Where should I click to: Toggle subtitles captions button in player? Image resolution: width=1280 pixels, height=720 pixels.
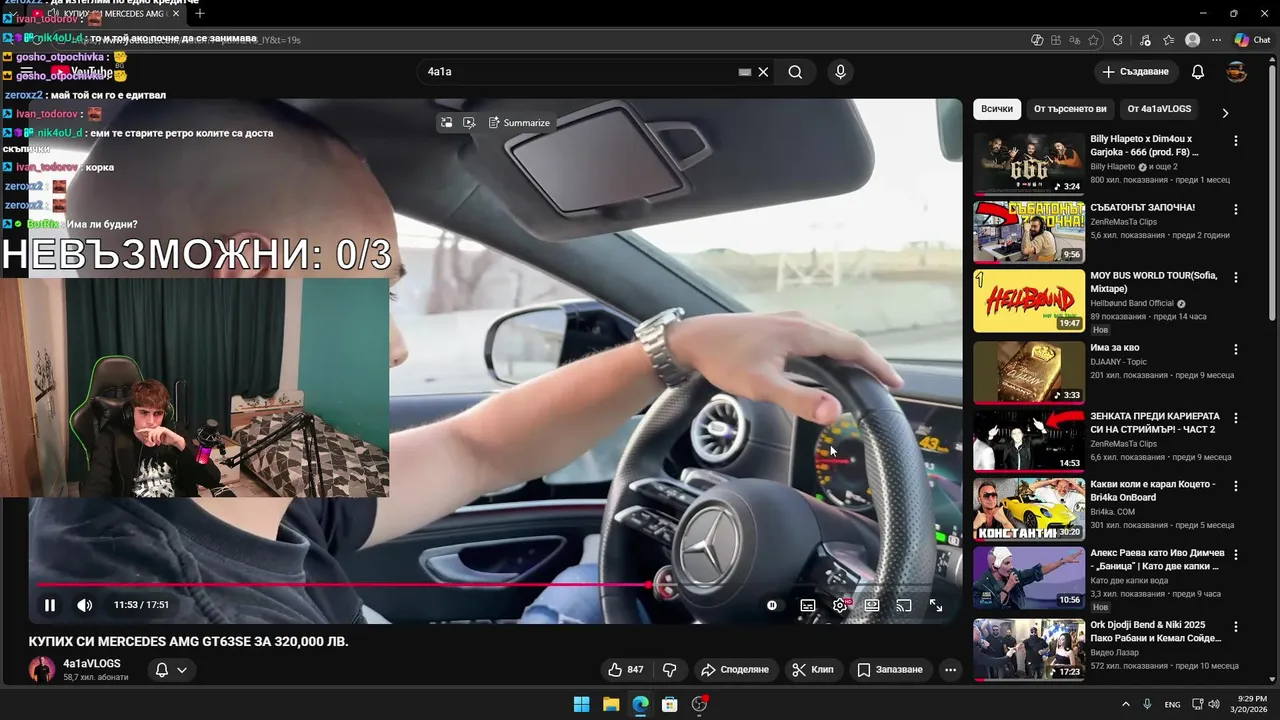pos(808,605)
